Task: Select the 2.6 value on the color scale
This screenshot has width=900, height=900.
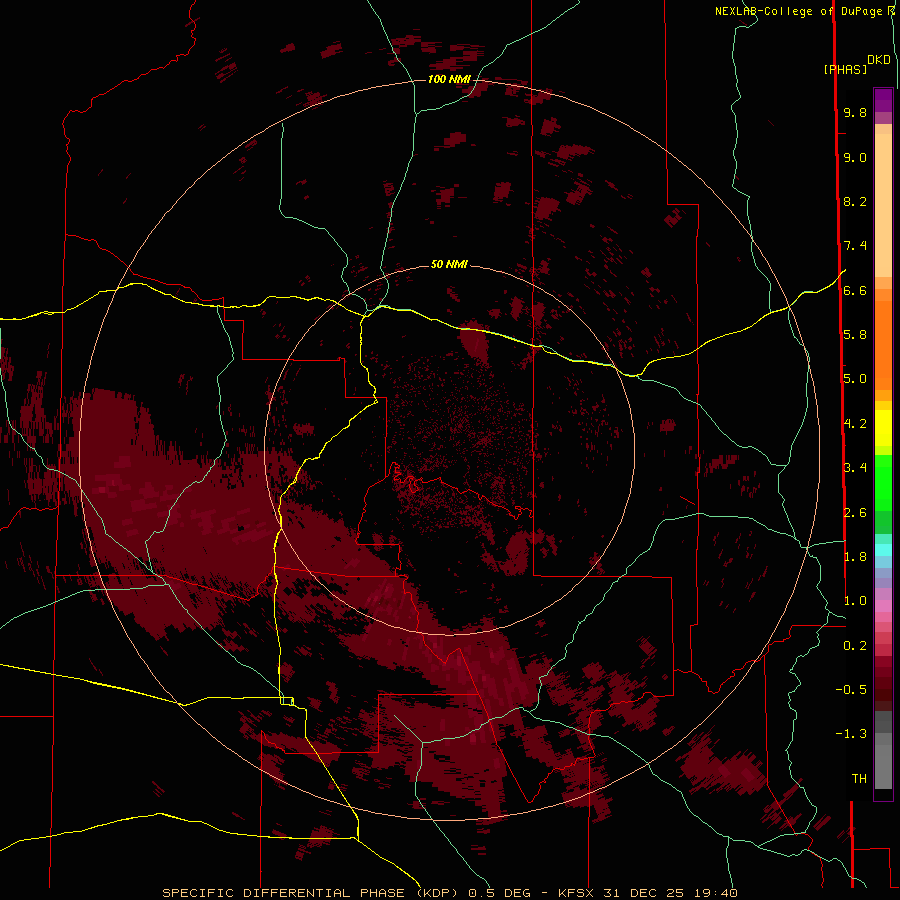Action: (855, 512)
